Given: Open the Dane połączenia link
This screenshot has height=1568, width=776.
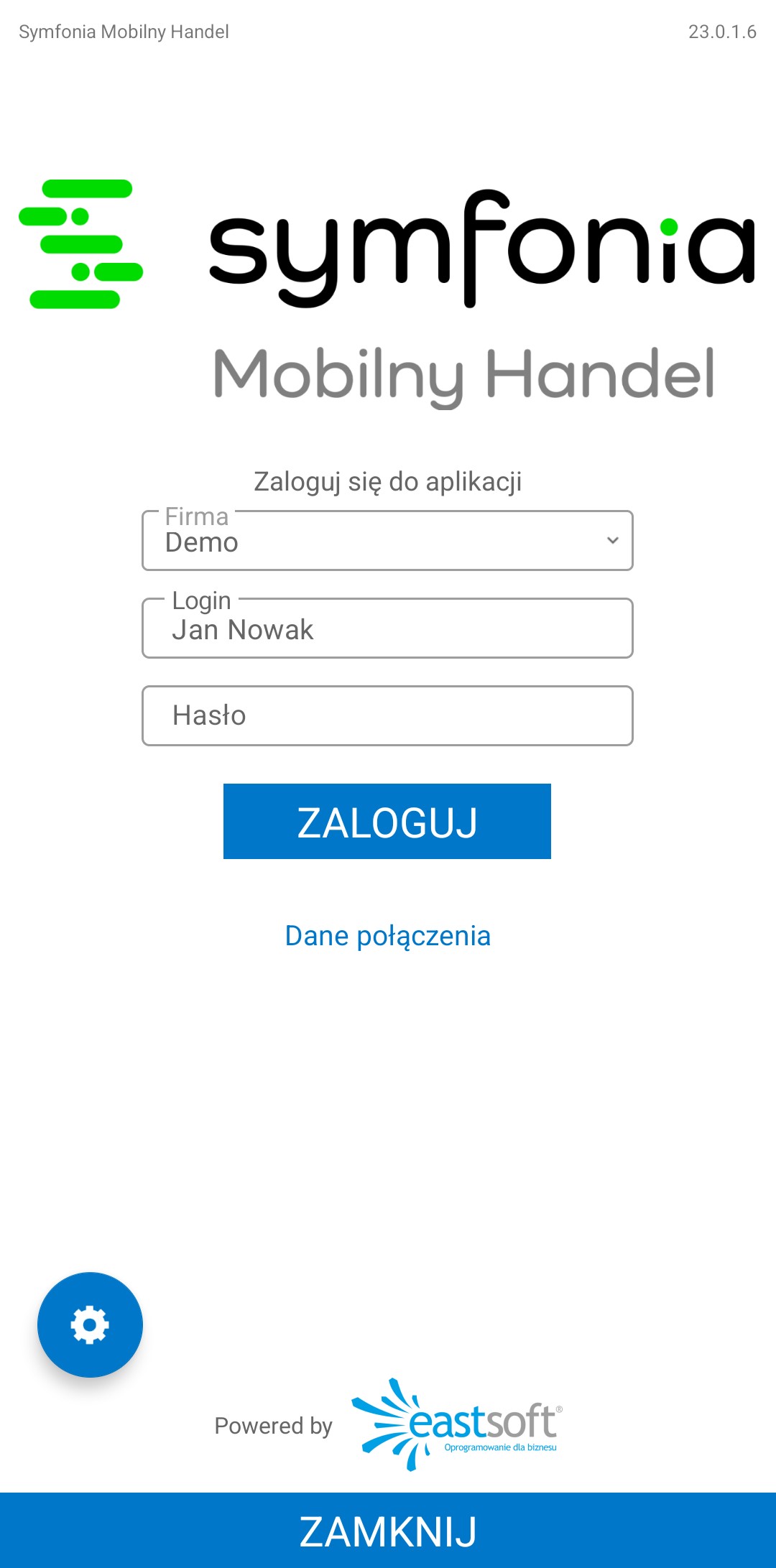Looking at the screenshot, I should tap(387, 936).
